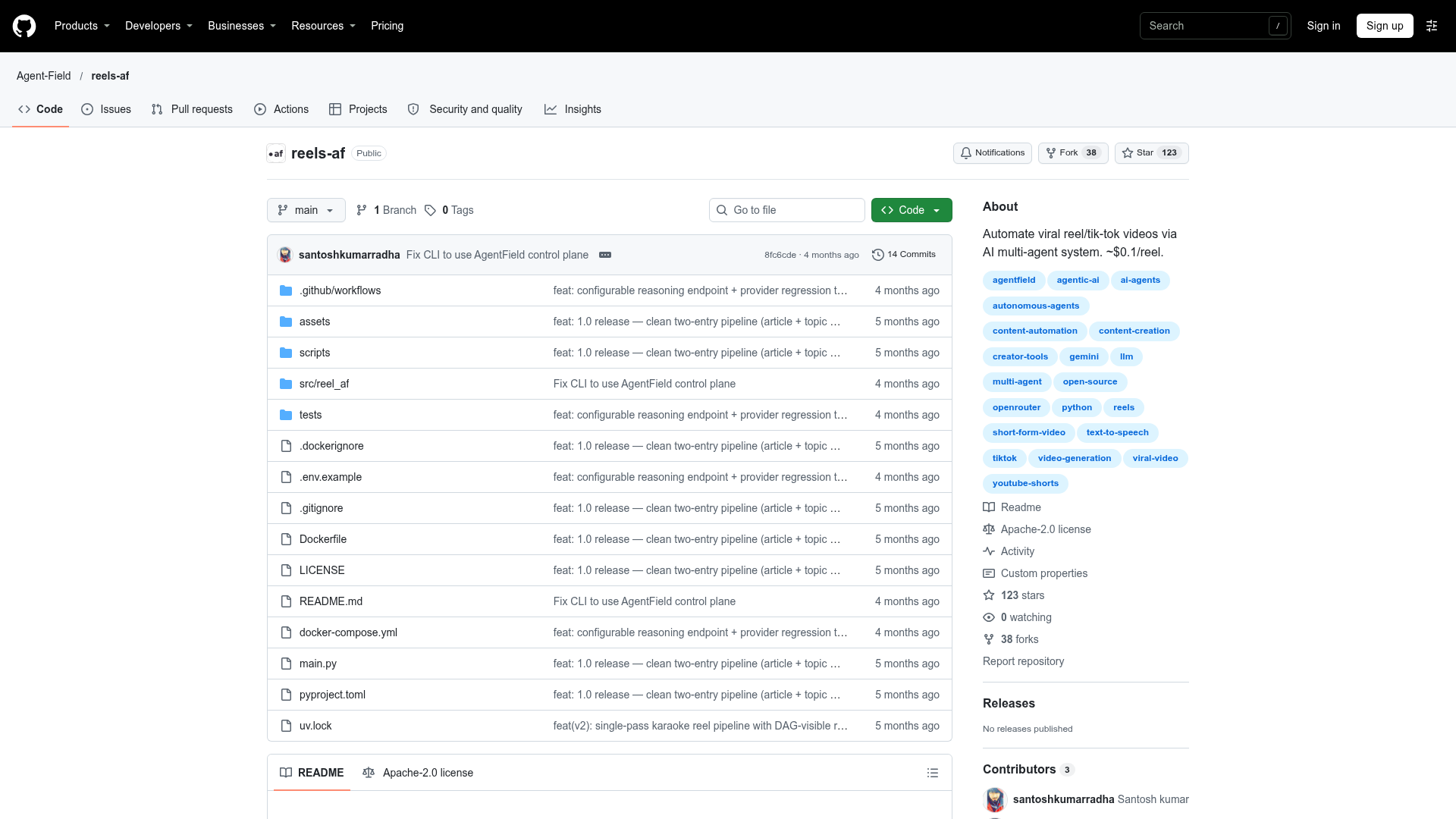Open the appearance settings icon beside Sign up
The image size is (1456, 819).
(x=1432, y=26)
